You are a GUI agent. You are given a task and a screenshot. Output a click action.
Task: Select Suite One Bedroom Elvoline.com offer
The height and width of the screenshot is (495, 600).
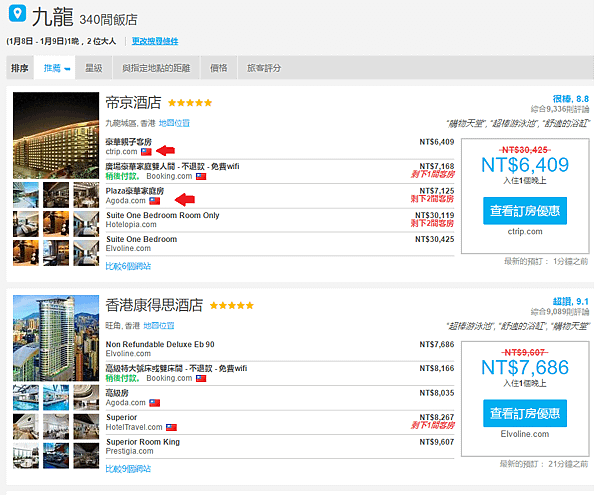tap(280, 244)
